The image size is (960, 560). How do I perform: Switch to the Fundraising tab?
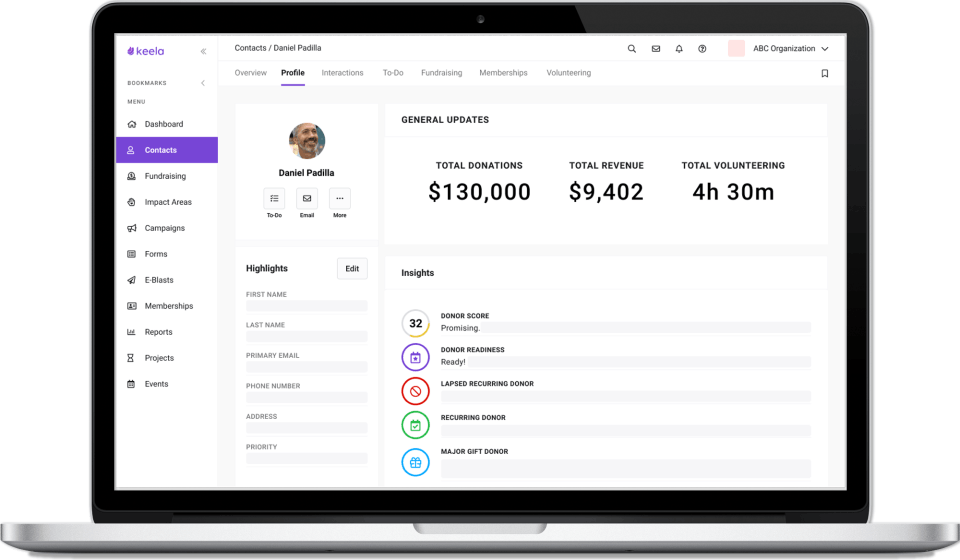pos(441,73)
